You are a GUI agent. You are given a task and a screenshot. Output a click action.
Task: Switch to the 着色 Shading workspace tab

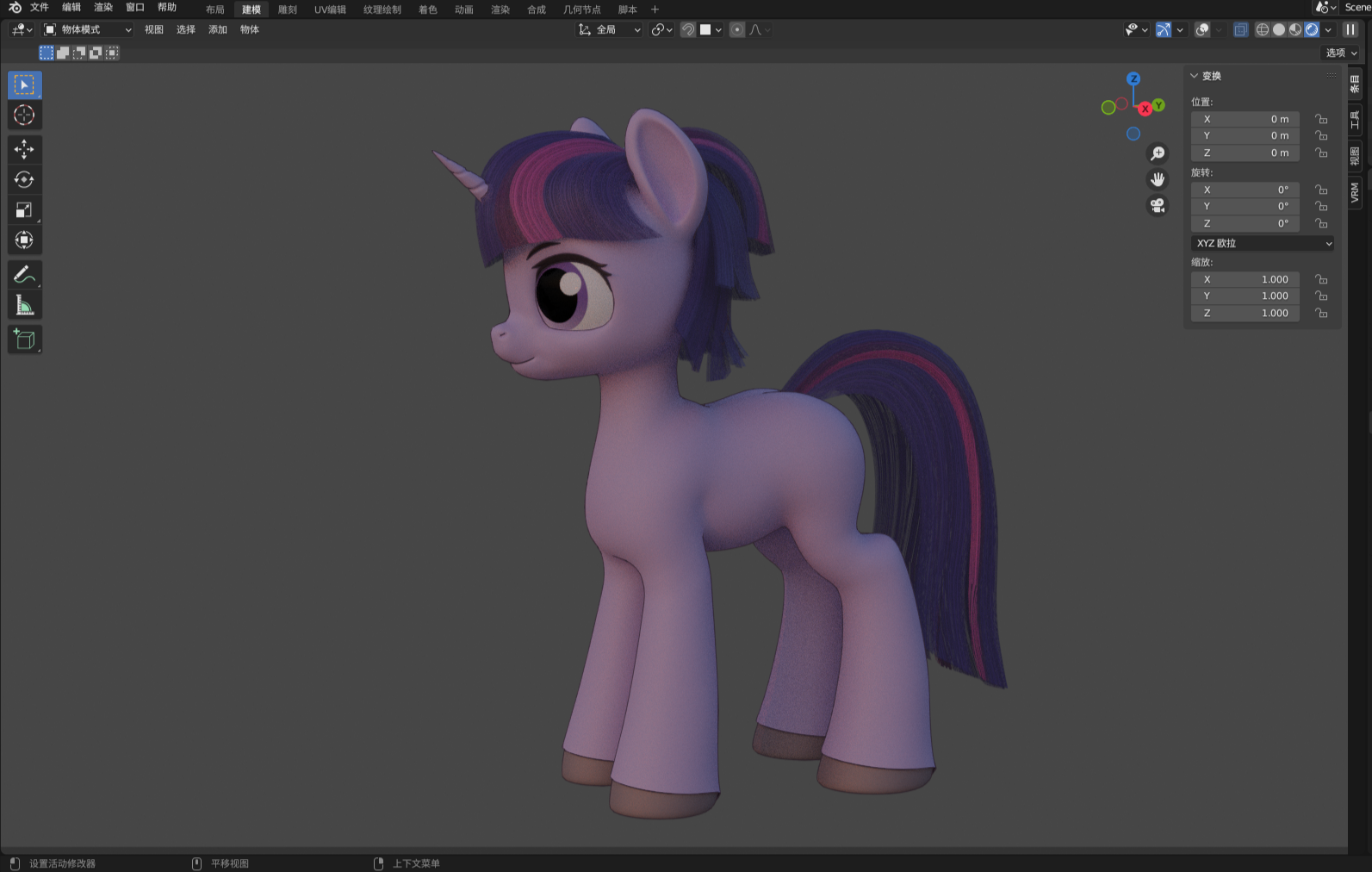(428, 9)
